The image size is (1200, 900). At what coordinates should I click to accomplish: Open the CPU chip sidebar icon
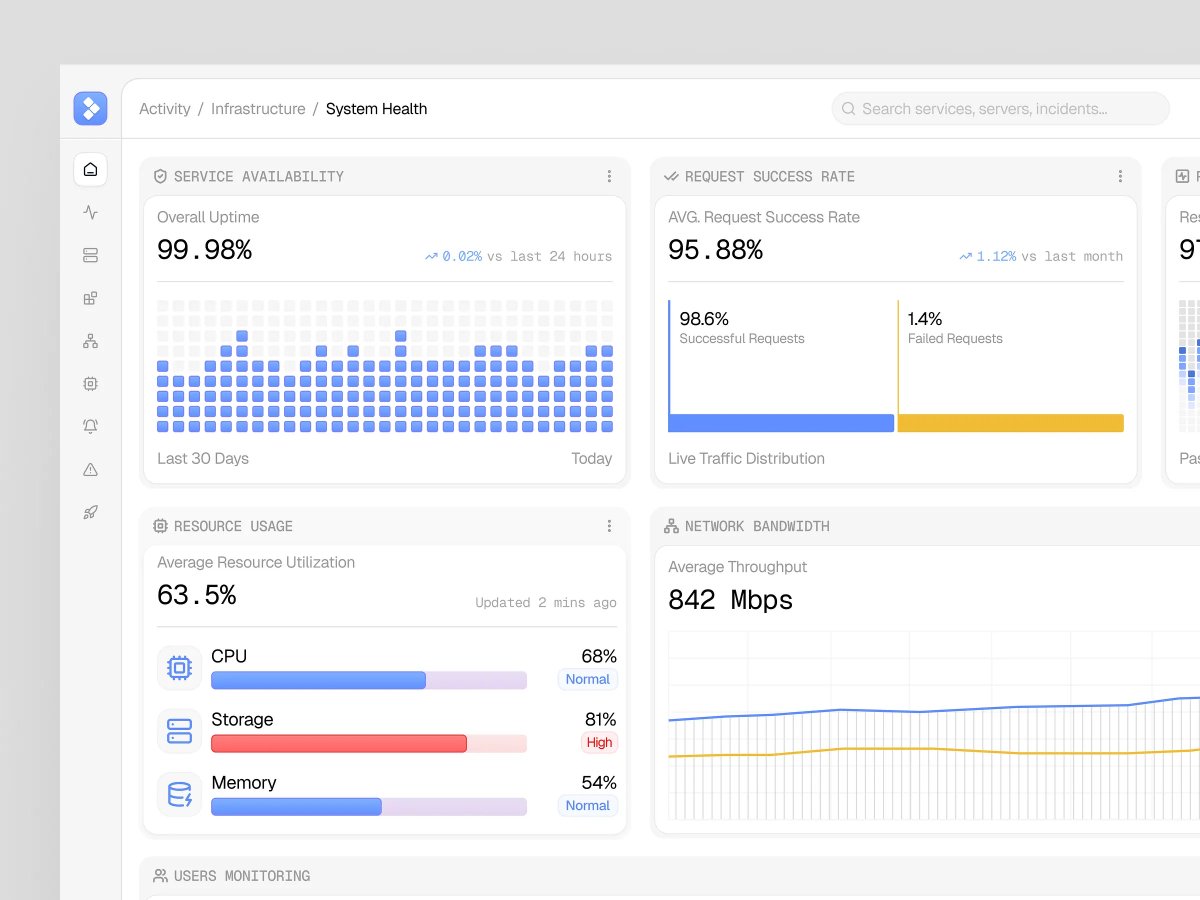tap(90, 383)
